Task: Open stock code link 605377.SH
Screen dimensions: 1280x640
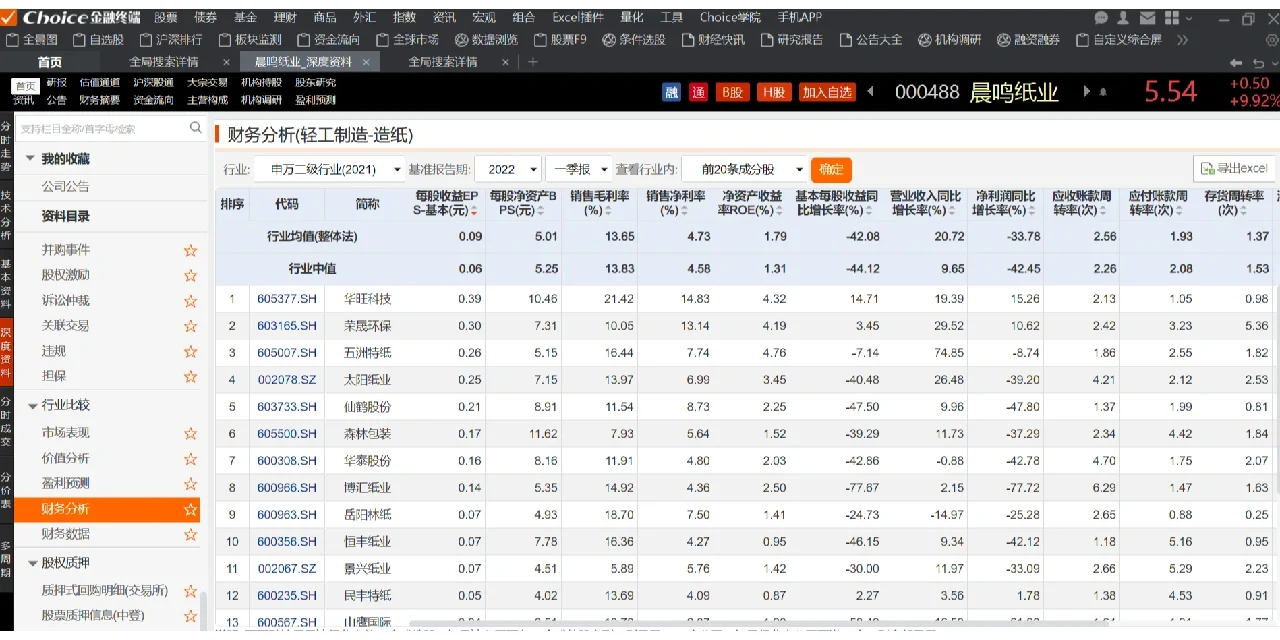Action: [x=287, y=299]
